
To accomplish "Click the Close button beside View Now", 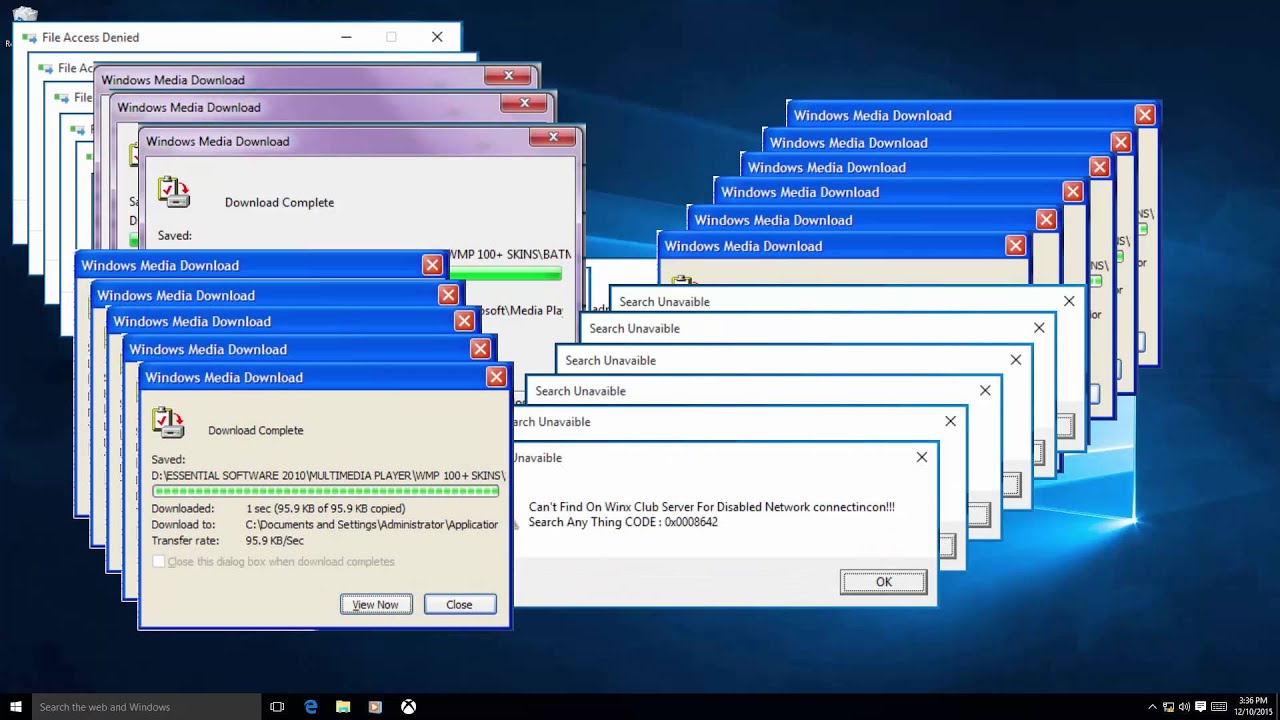I will pos(459,604).
